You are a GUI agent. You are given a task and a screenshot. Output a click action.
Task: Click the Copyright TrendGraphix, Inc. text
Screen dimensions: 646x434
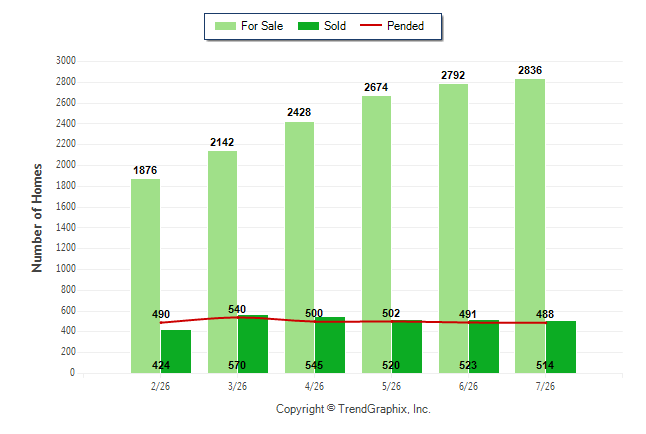pos(353,409)
